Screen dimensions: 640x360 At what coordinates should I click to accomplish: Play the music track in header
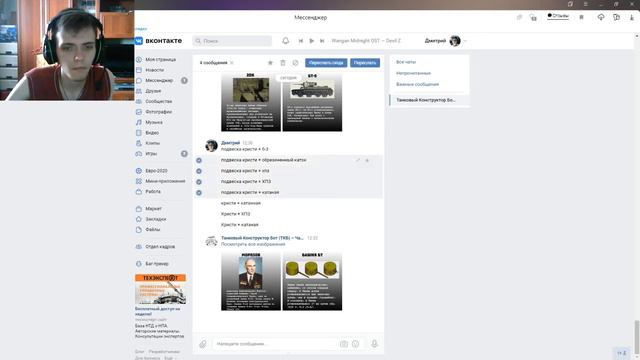(311, 41)
